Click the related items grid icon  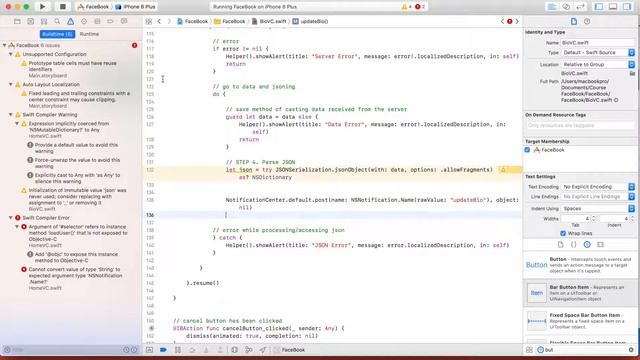click(x=149, y=21)
